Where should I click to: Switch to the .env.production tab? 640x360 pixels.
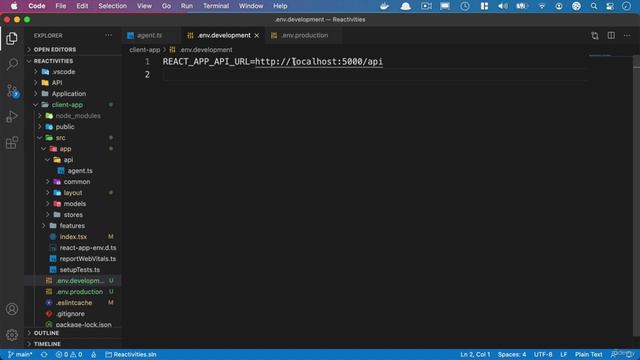pos(305,36)
